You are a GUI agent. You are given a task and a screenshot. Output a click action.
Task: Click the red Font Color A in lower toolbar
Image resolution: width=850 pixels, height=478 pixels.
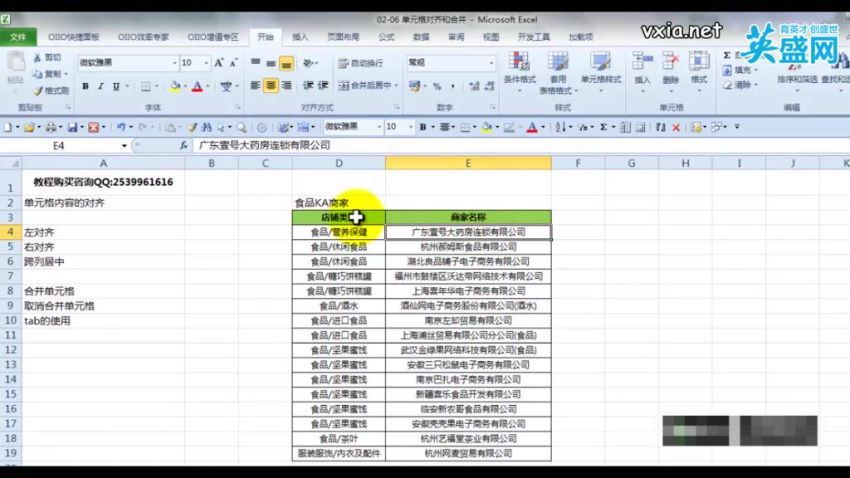[532, 127]
